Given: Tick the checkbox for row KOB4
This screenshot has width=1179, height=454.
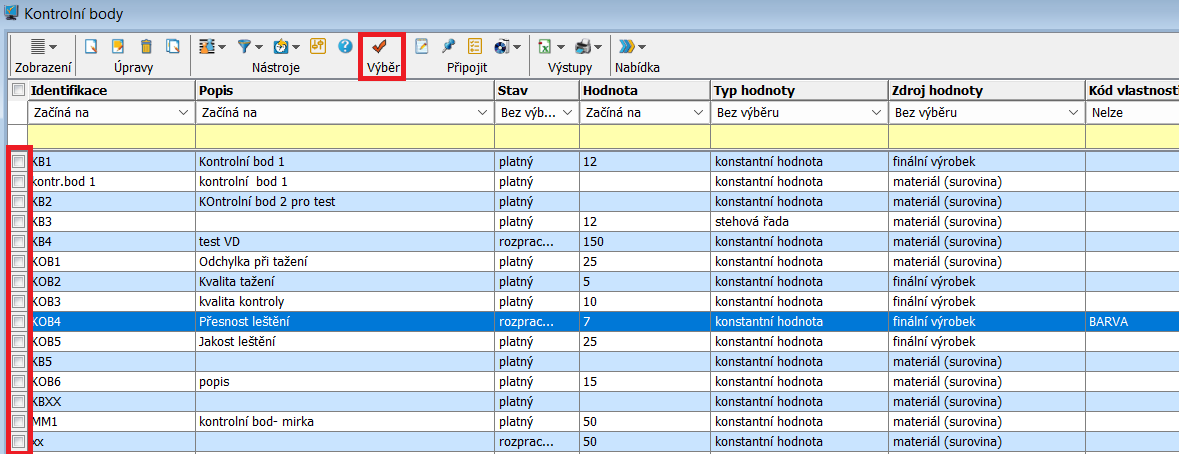Looking at the screenshot, I should pos(18,321).
